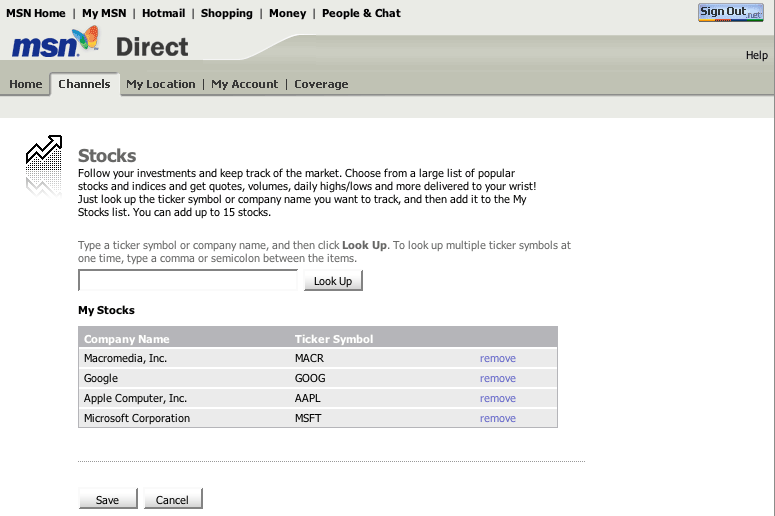Select the Google company cell
The height and width of the screenshot is (516, 775).
101,379
